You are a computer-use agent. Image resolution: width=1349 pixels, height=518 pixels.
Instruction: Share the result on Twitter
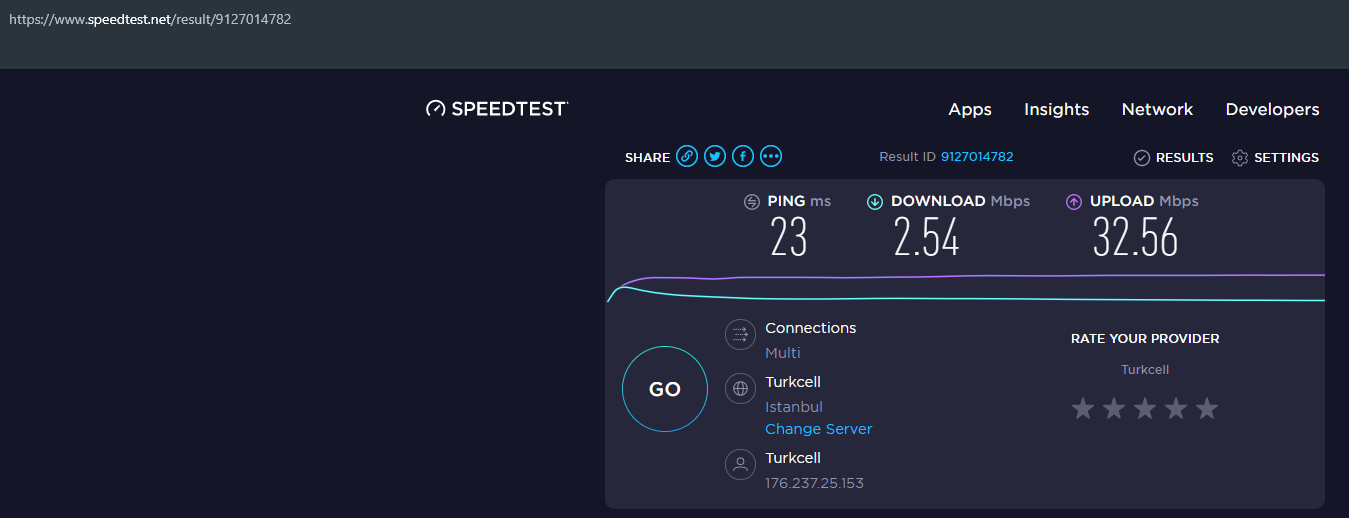tap(714, 156)
